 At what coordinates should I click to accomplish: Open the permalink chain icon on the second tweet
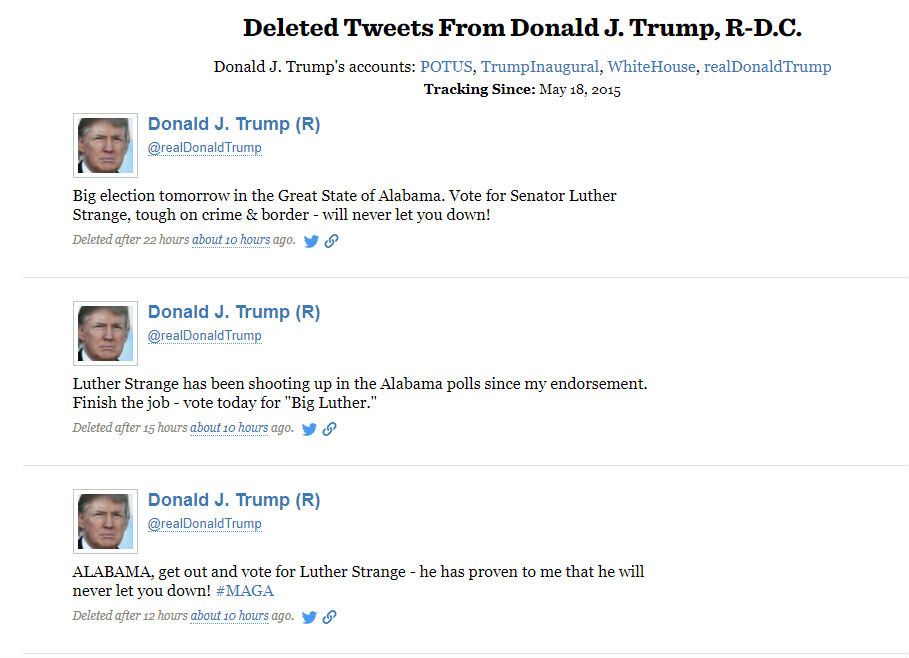pos(331,428)
